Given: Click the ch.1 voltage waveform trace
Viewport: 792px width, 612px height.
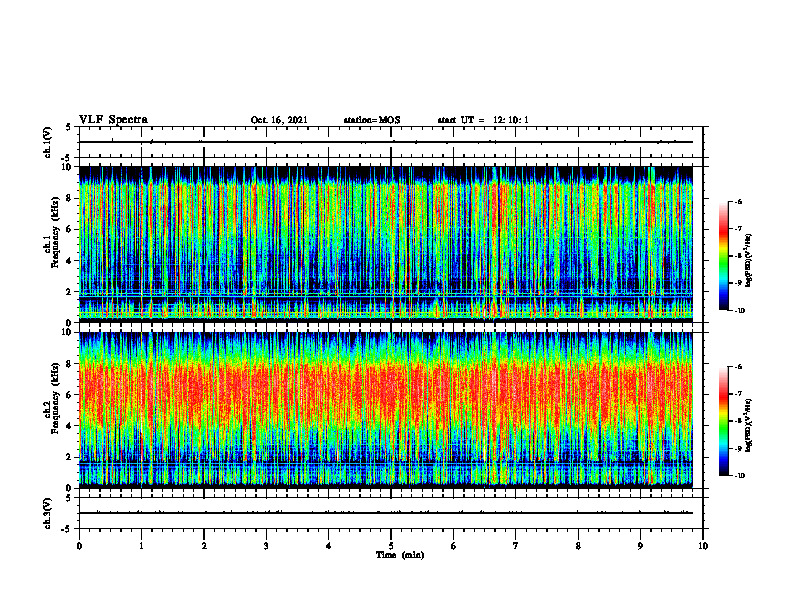Looking at the screenshot, I should point(386,142).
